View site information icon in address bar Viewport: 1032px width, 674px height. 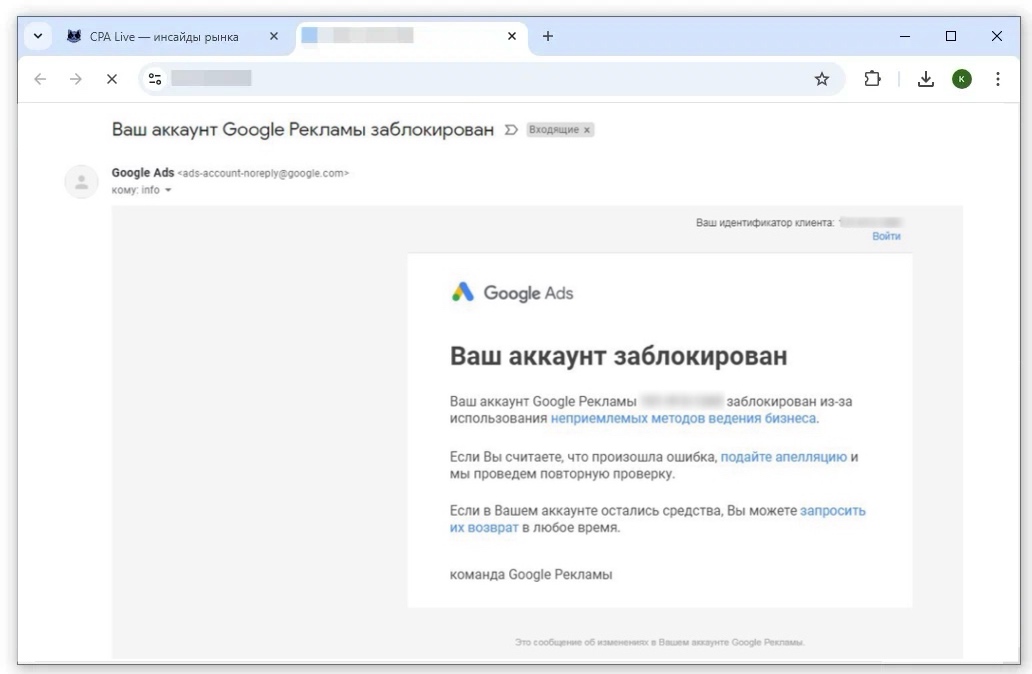155,79
